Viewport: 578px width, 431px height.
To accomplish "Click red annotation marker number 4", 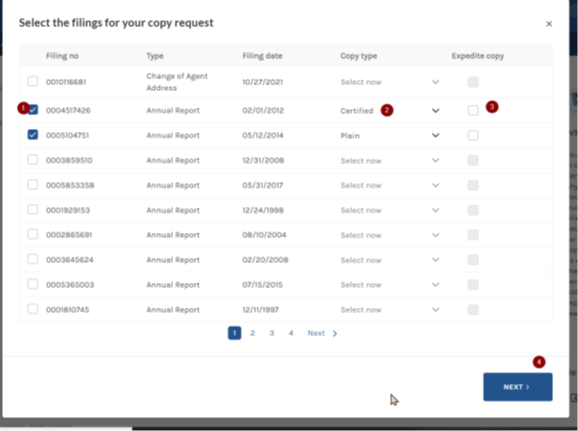I will pyautogui.click(x=539, y=362).
